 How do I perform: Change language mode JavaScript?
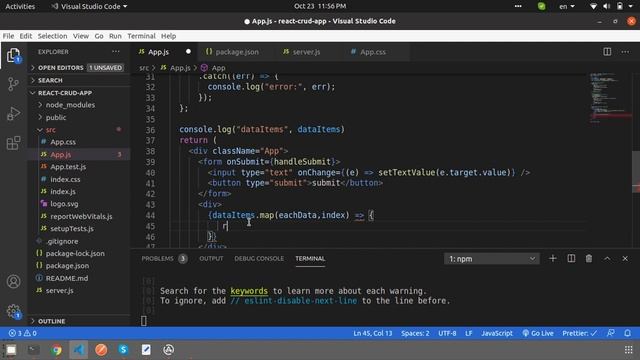tap(497, 333)
